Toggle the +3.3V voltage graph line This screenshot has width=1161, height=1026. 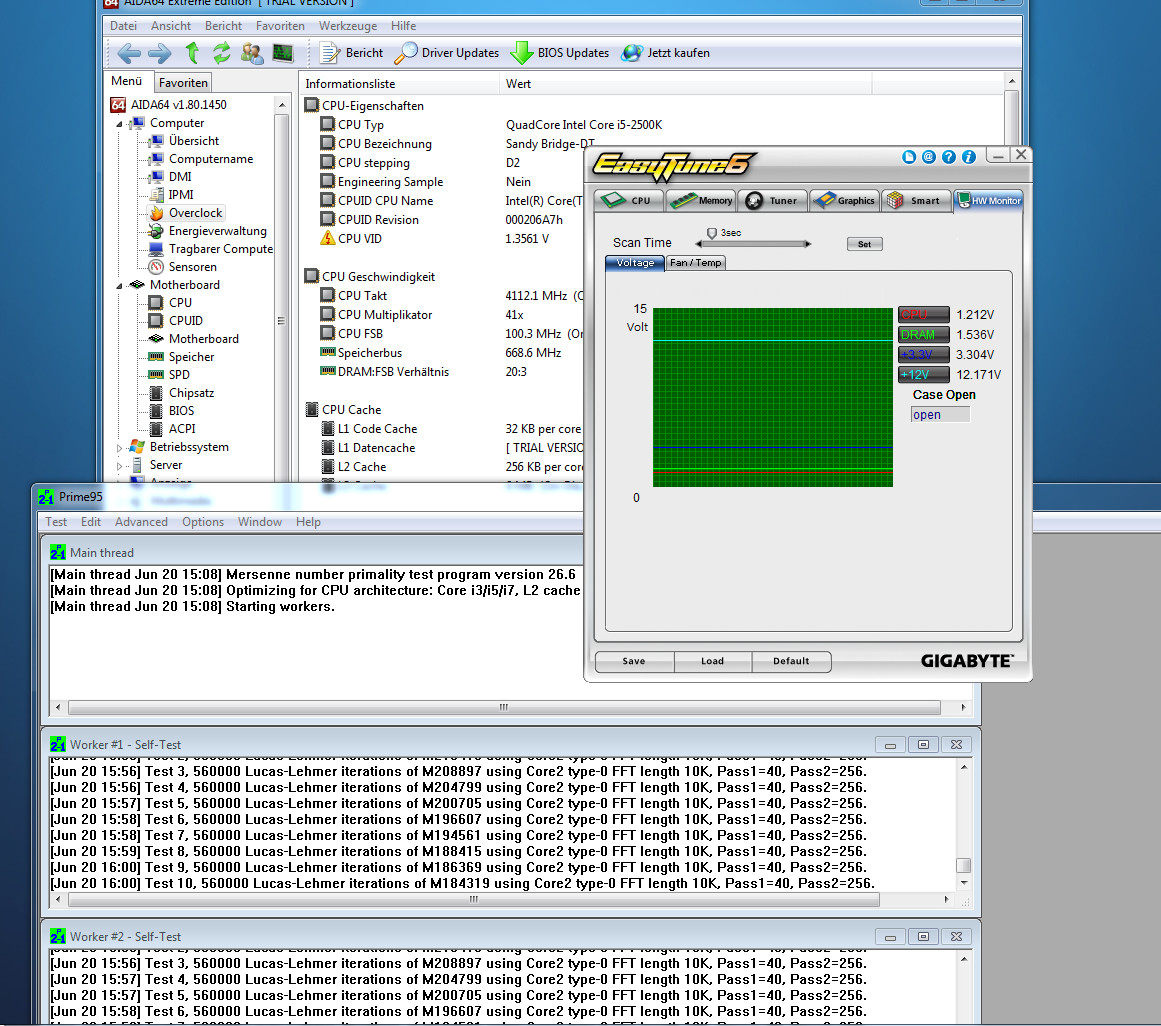point(923,355)
